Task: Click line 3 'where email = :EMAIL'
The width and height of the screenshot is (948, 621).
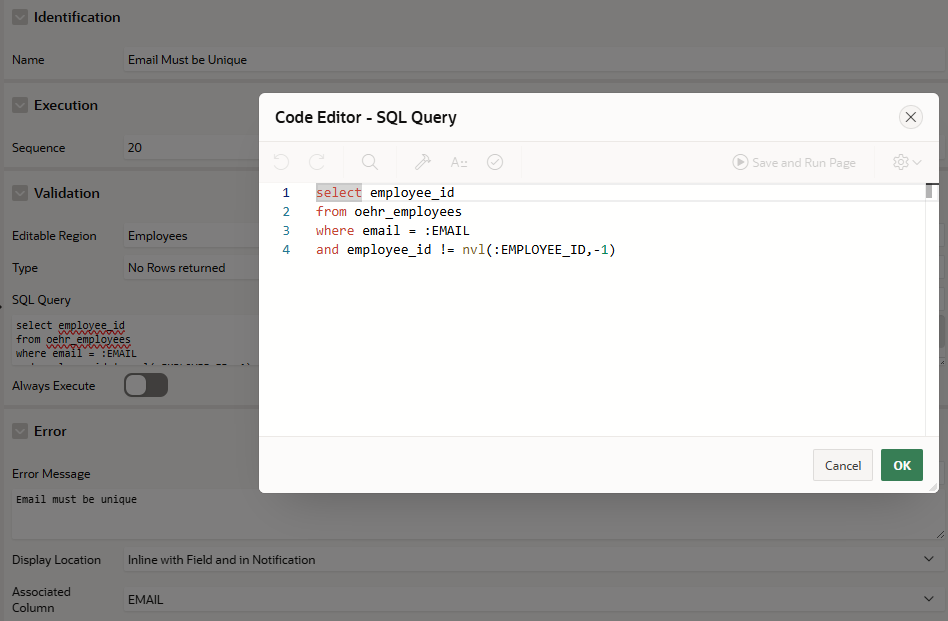Action: tap(392, 230)
